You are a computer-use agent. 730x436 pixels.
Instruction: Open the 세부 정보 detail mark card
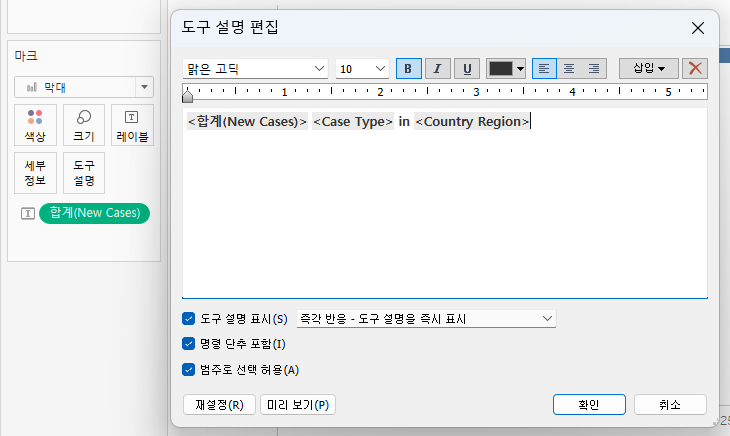tap(35, 173)
